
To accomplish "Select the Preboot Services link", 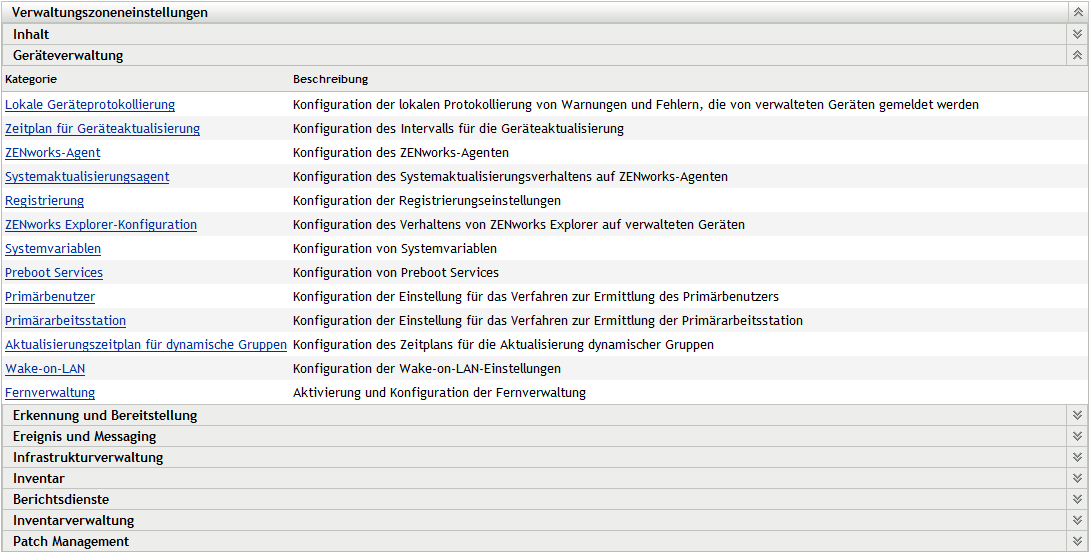I will 54,273.
